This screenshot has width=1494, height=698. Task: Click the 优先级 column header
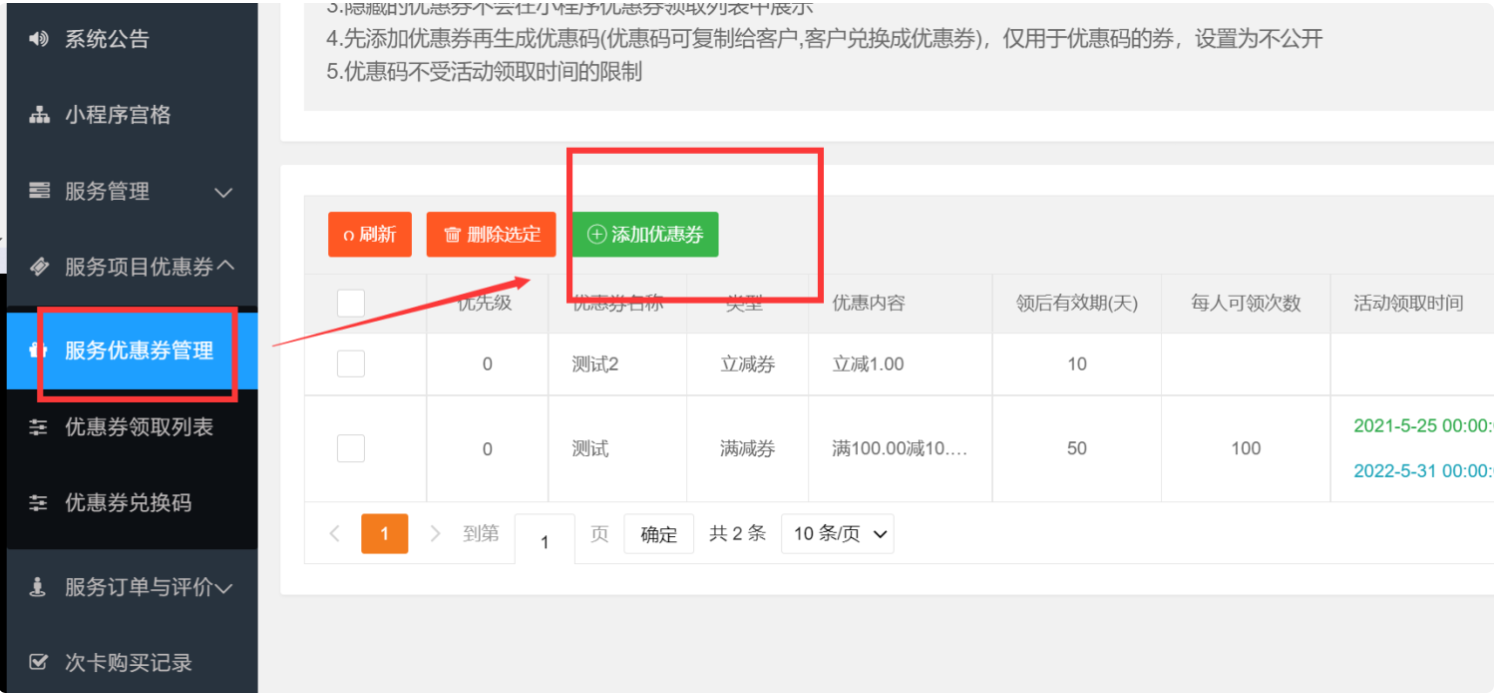point(485,303)
